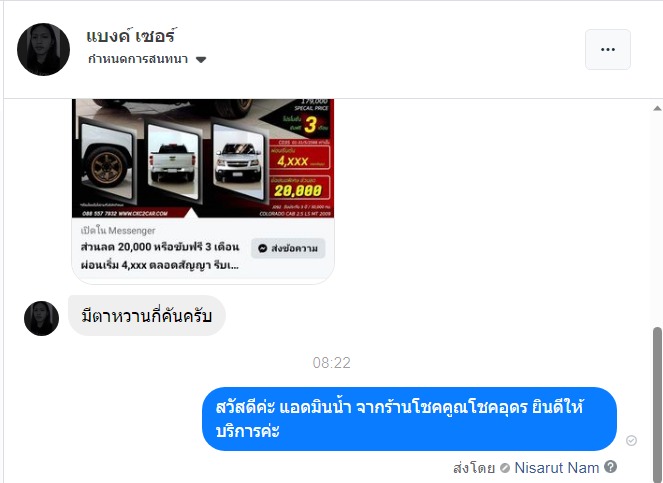Viewport: 663px width, 483px height.
Task: Open the Messenger icon inside ส่งข้อความ button
Action: [x=263, y=248]
